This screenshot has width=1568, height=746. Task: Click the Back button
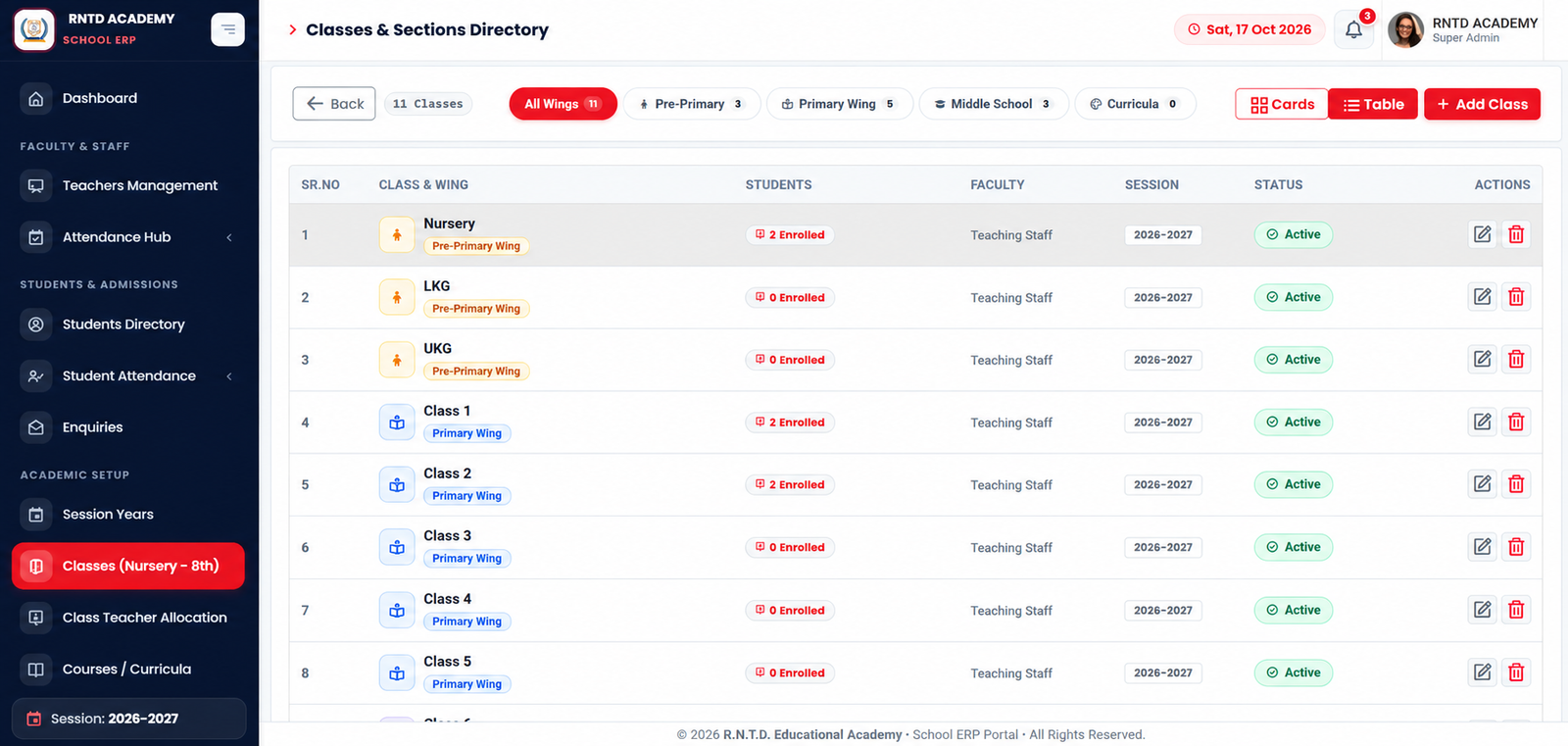334,104
